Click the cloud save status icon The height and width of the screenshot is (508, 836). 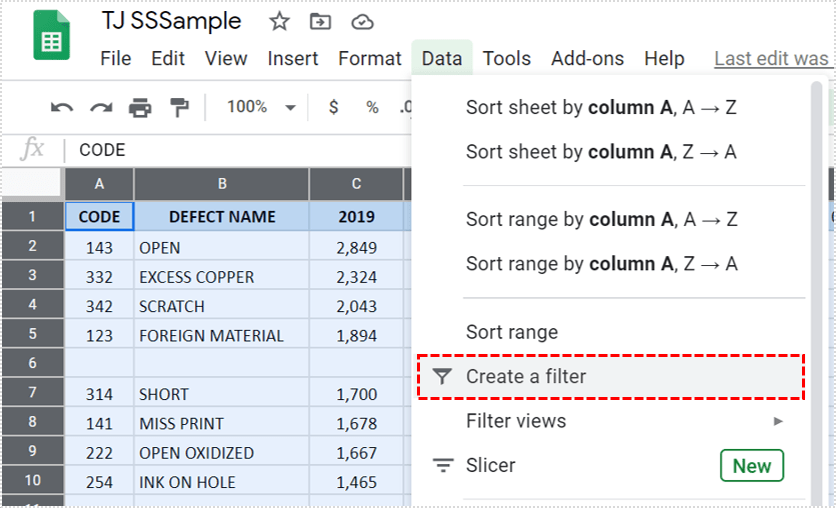[x=363, y=21]
